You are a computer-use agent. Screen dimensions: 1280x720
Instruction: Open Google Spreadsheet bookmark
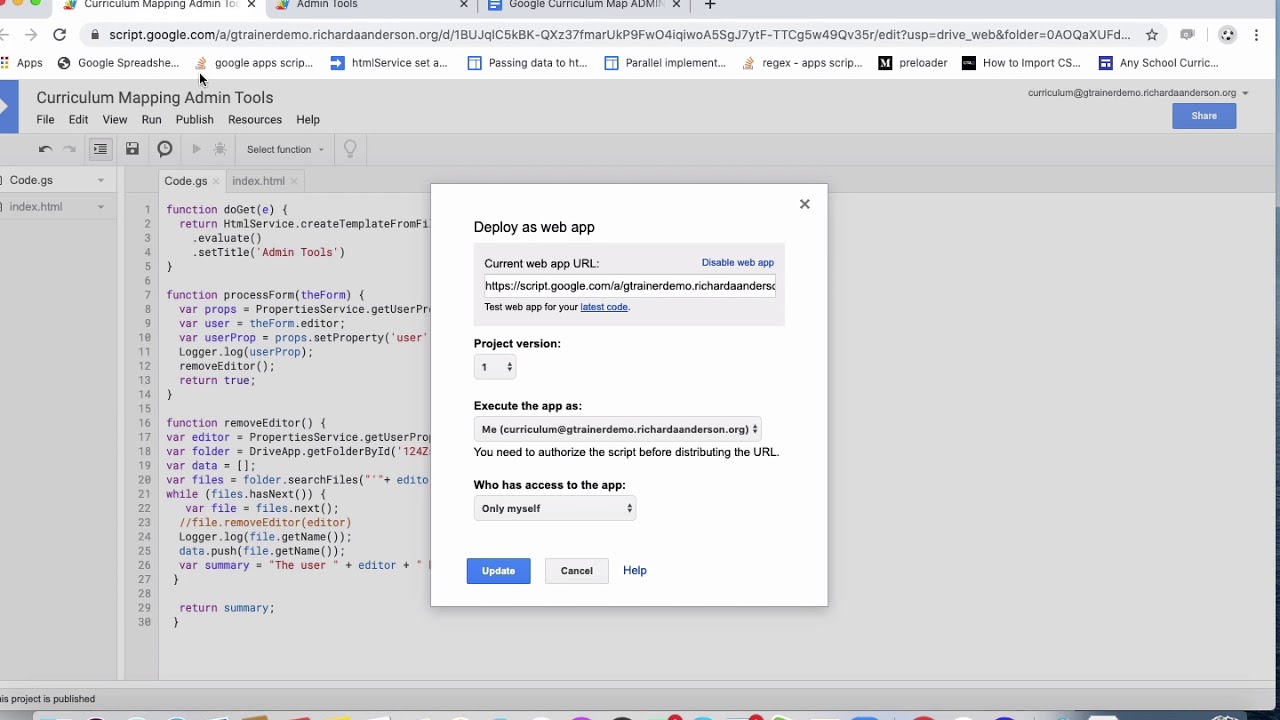point(118,63)
